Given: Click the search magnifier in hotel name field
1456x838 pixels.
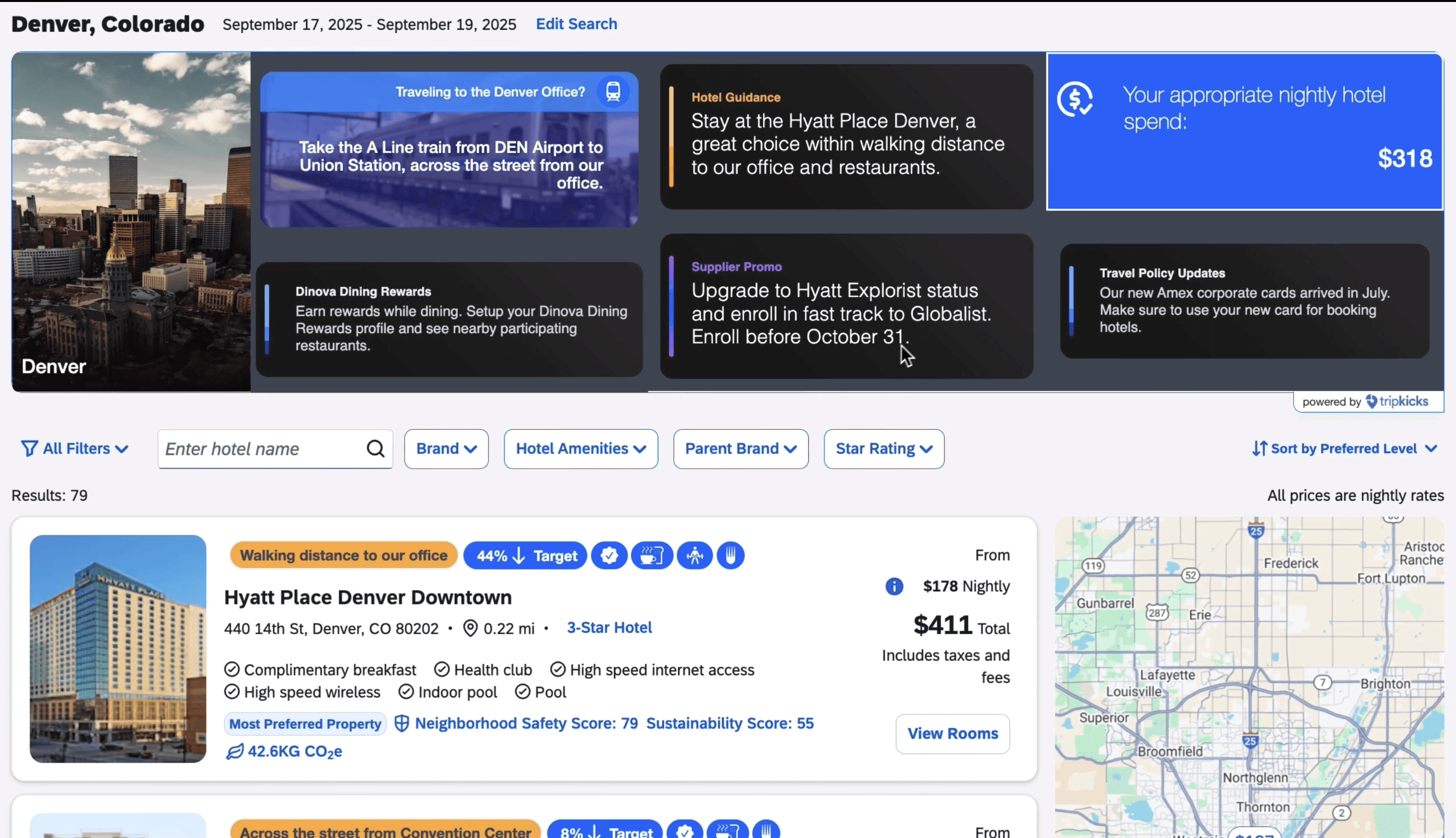Looking at the screenshot, I should click(x=375, y=448).
